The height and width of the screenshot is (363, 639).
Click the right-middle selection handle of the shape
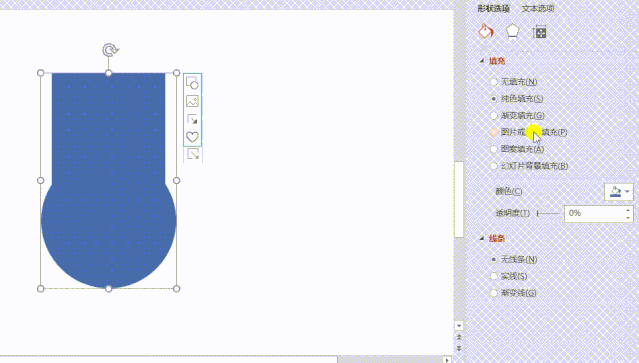(176, 180)
